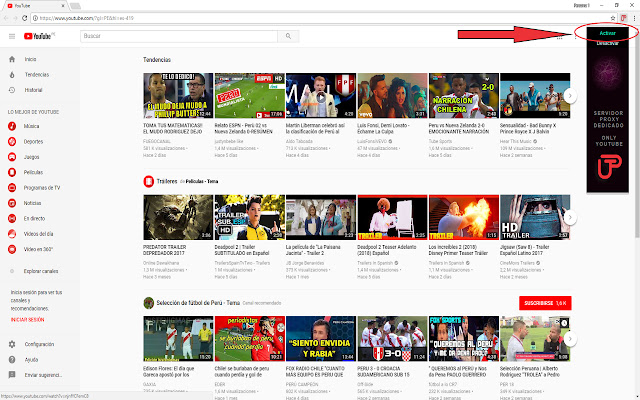Viewport: 640px width, 400px height.
Task: Show next videos in Tráilers row
Action: pos(570,217)
